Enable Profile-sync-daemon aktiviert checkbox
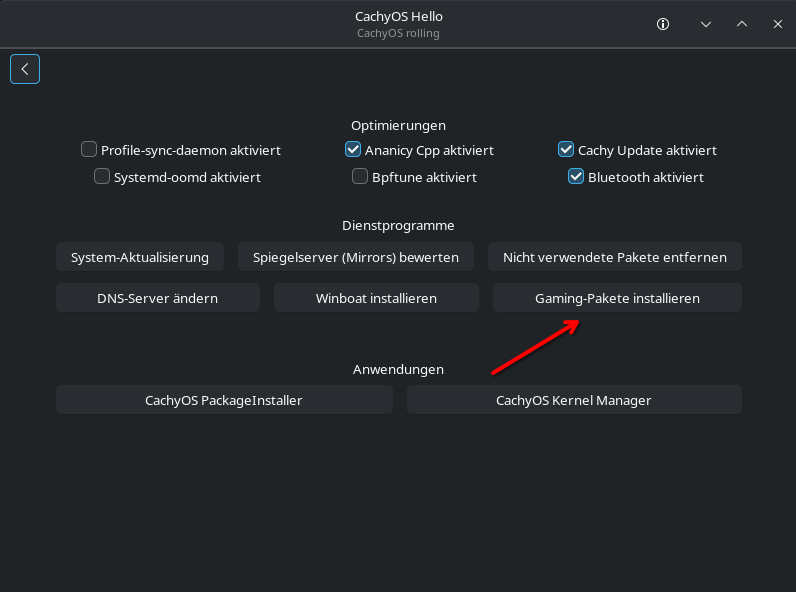This screenshot has height=592, width=796. [x=89, y=149]
